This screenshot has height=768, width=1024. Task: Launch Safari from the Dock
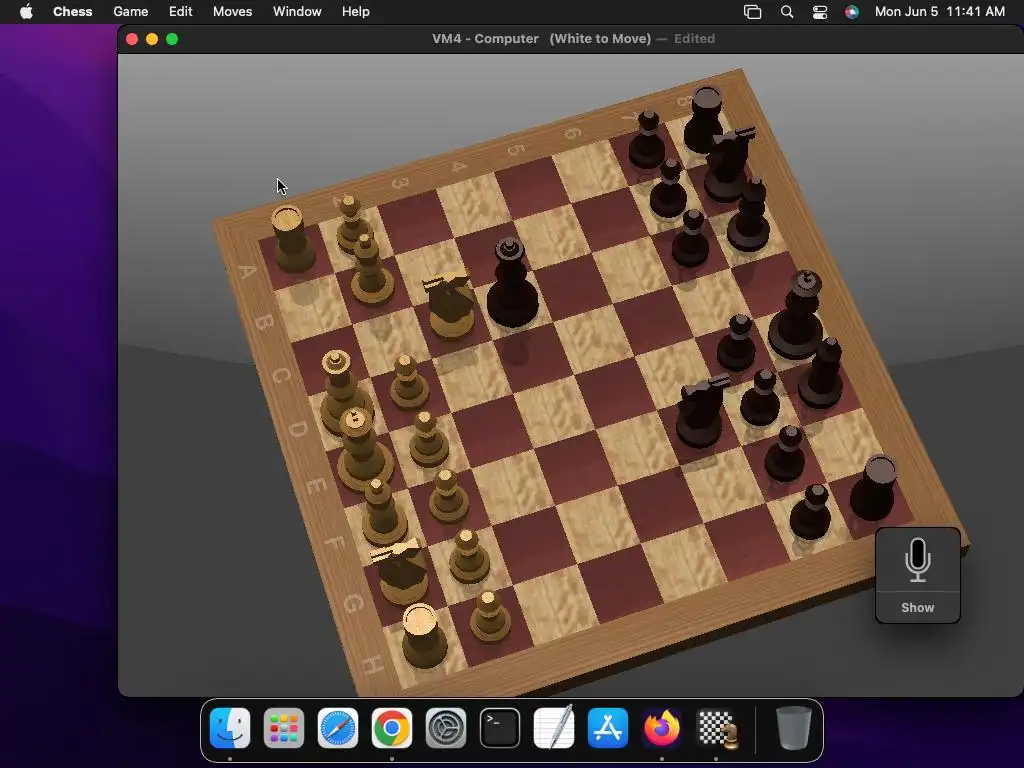pyautogui.click(x=338, y=728)
